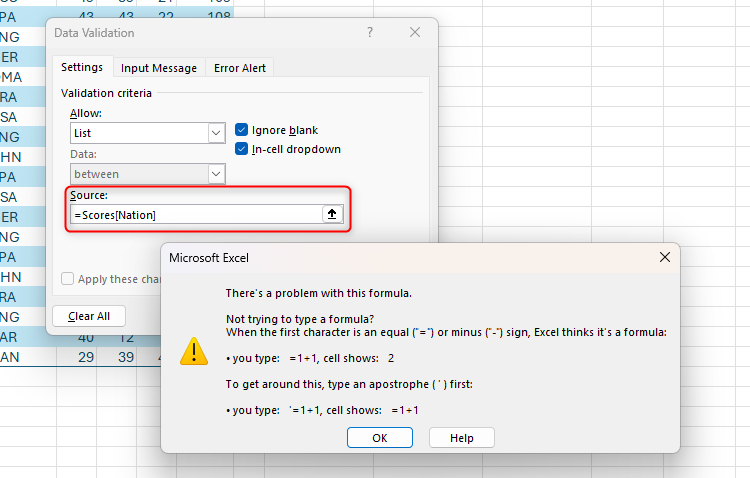
Task: Click the Data Validation dialog title bar
Action: pos(200,33)
